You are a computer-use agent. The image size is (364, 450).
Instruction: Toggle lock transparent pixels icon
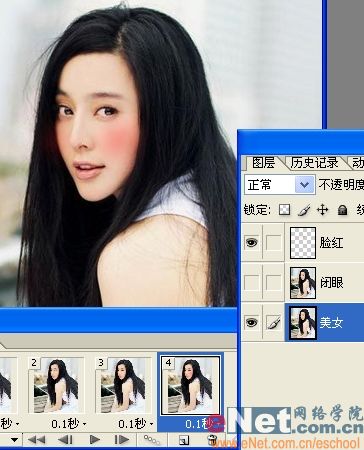tap(284, 210)
